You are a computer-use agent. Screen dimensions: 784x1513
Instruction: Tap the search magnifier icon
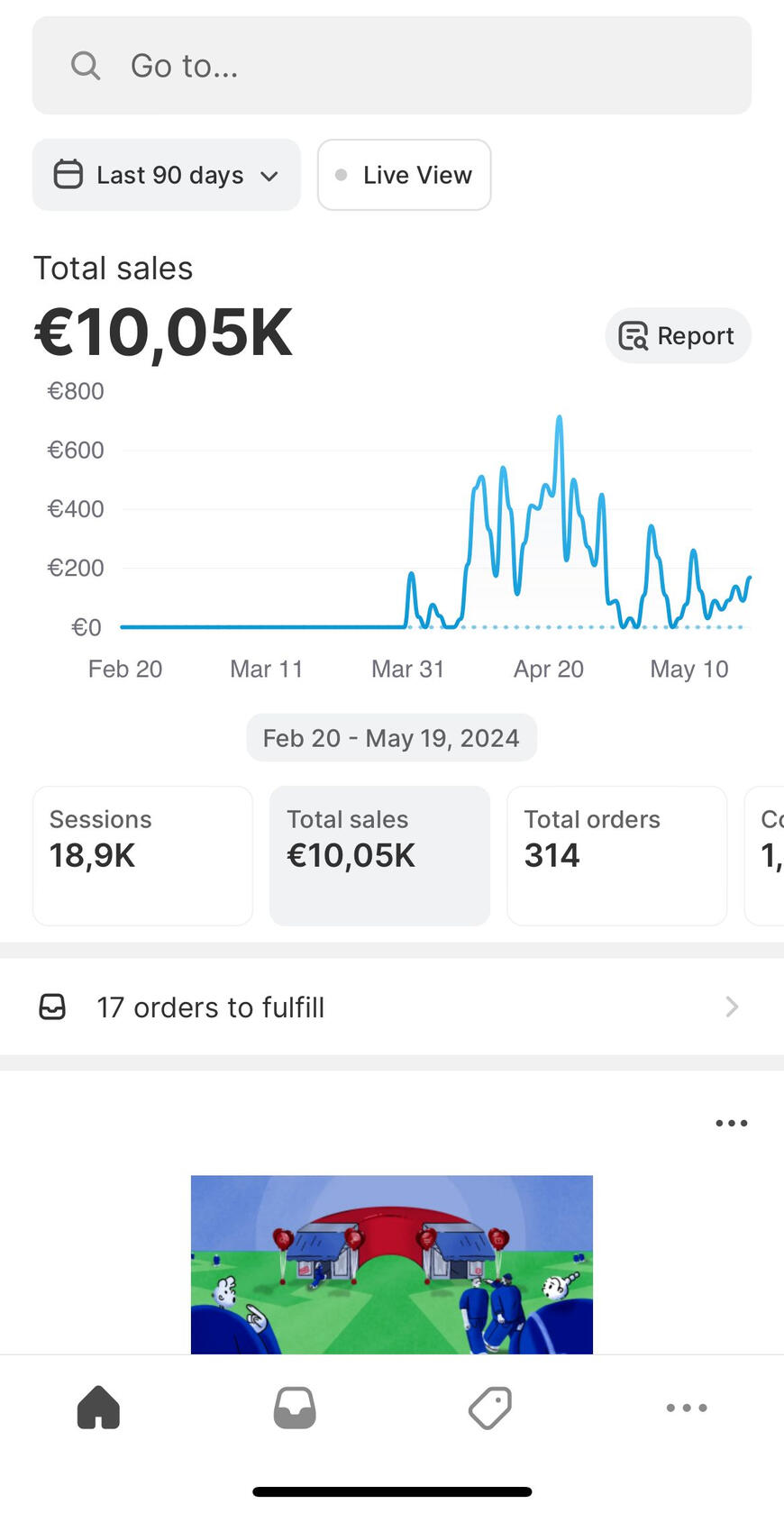(86, 66)
